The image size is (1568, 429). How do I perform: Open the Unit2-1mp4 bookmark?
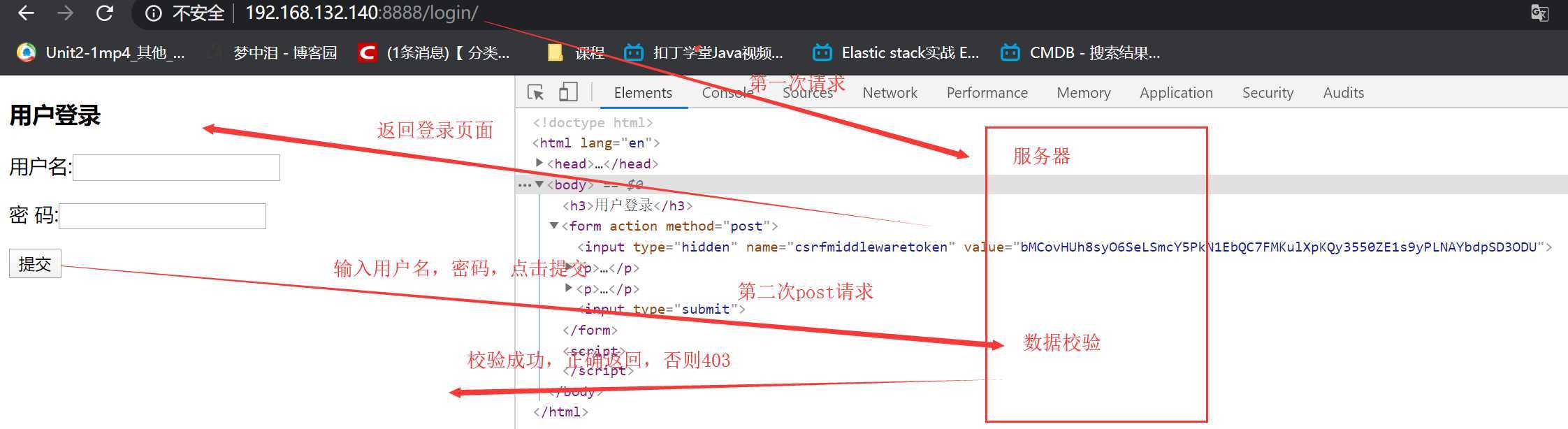101,52
